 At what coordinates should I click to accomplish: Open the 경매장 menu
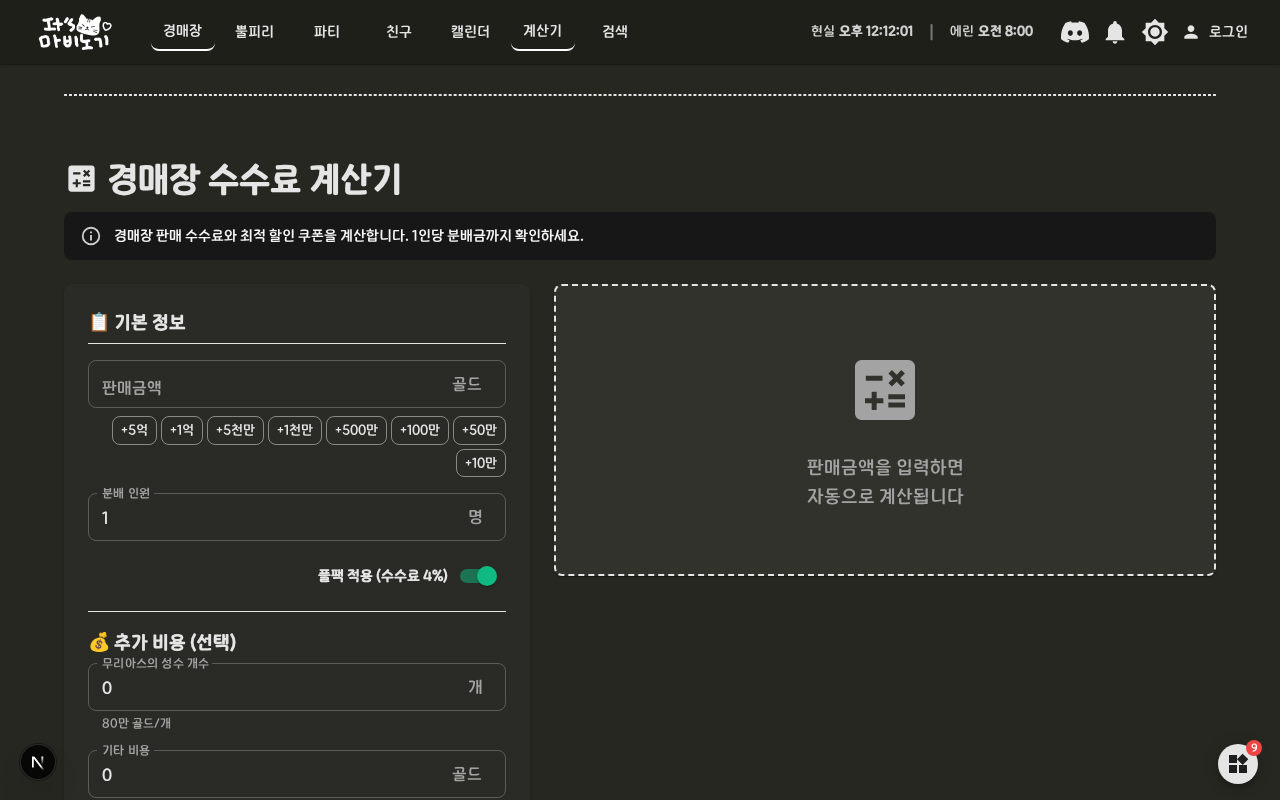[x=183, y=31]
